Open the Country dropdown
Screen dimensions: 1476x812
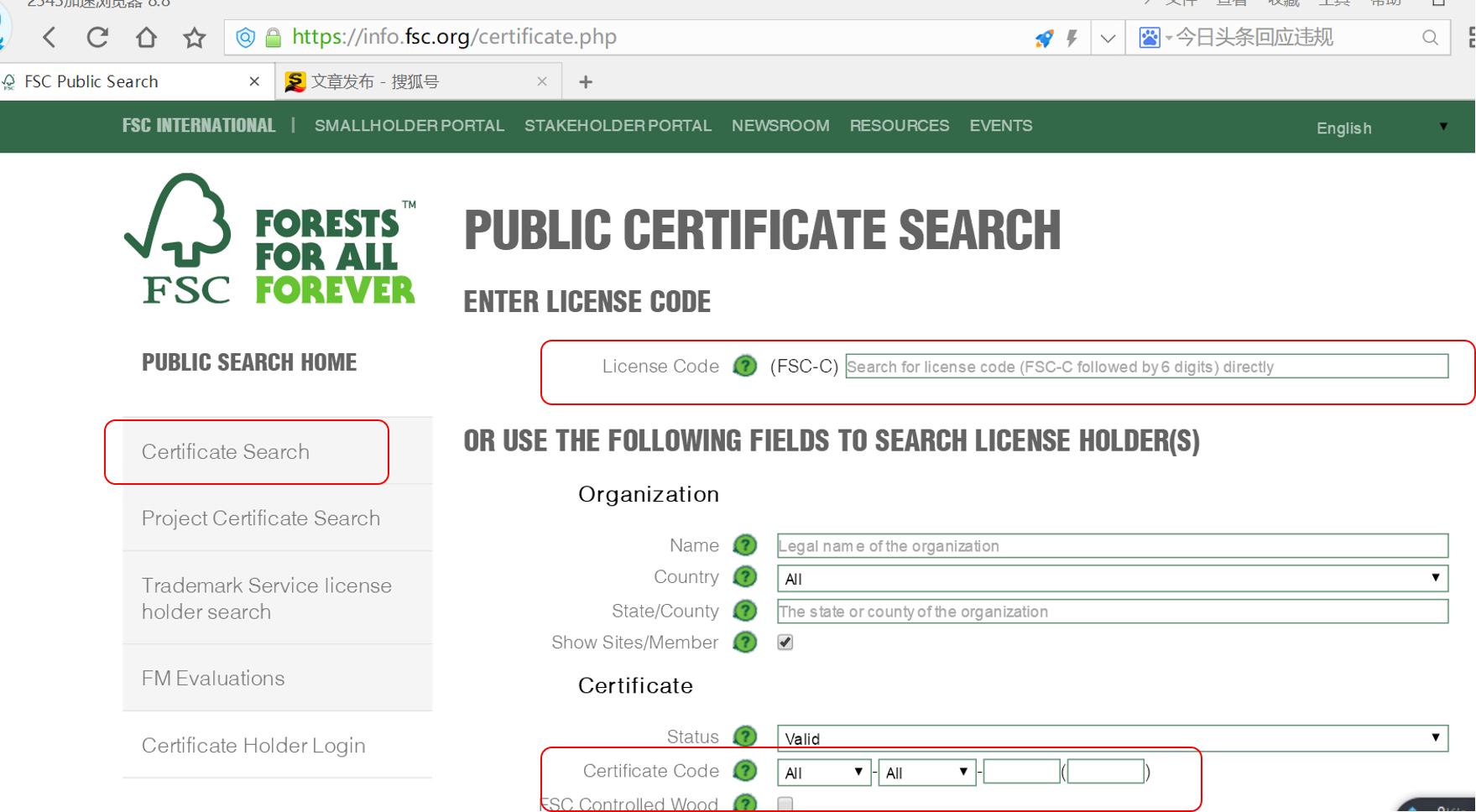[1112, 578]
